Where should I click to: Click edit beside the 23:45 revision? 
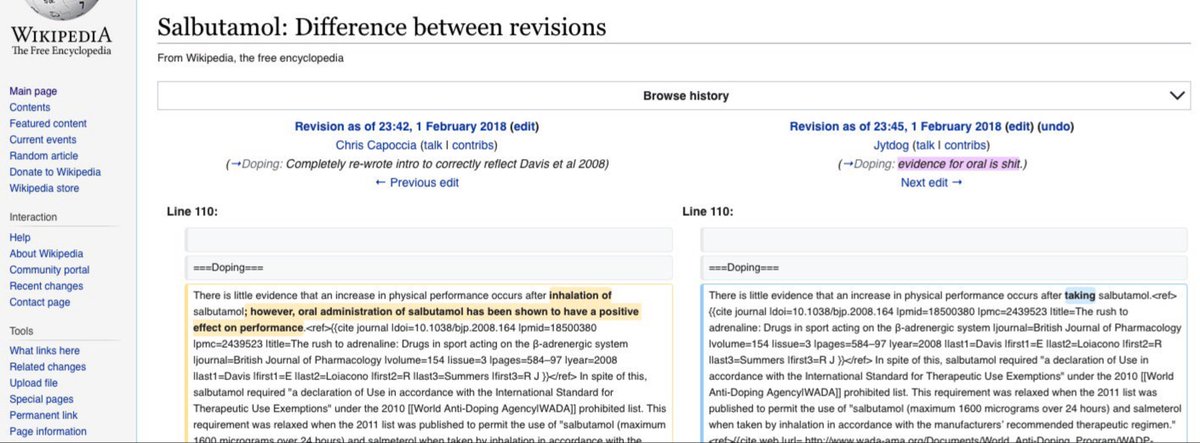[x=1019, y=127]
